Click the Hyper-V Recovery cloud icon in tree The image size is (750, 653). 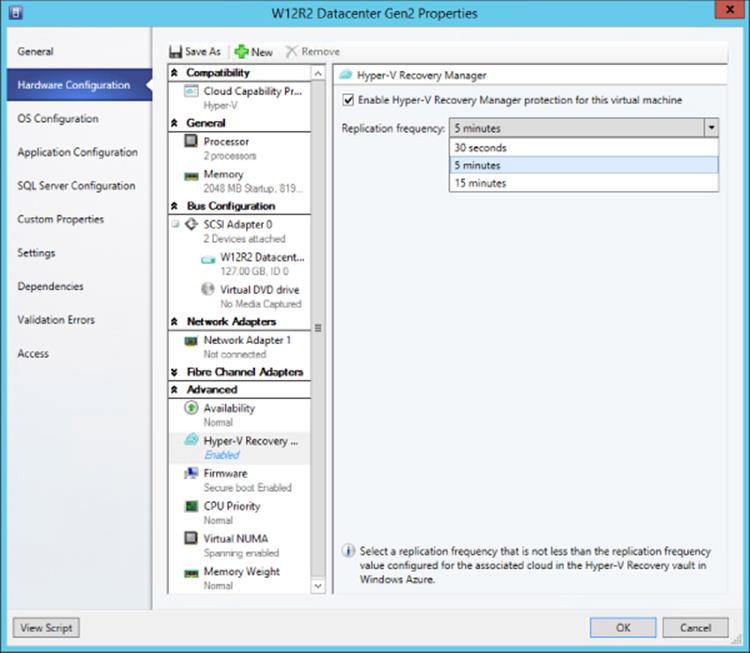[191, 439]
